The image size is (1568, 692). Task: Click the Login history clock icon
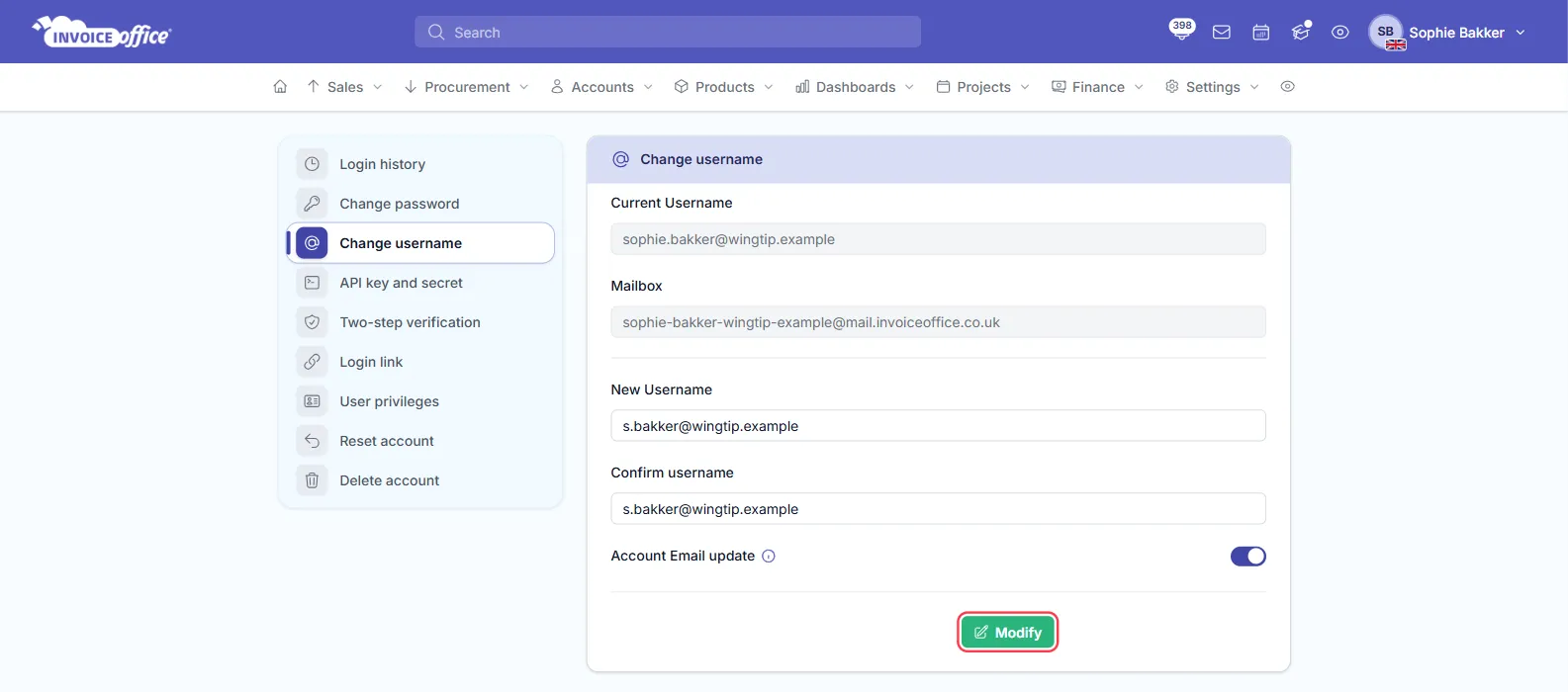[x=312, y=164]
